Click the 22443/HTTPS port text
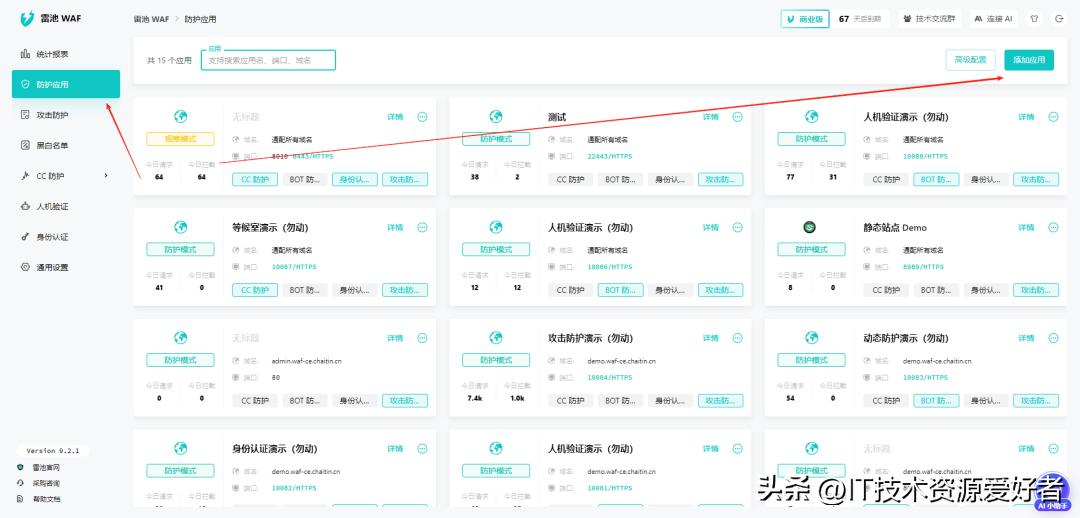Screen dimensions: 1080x518 [x=610, y=156]
